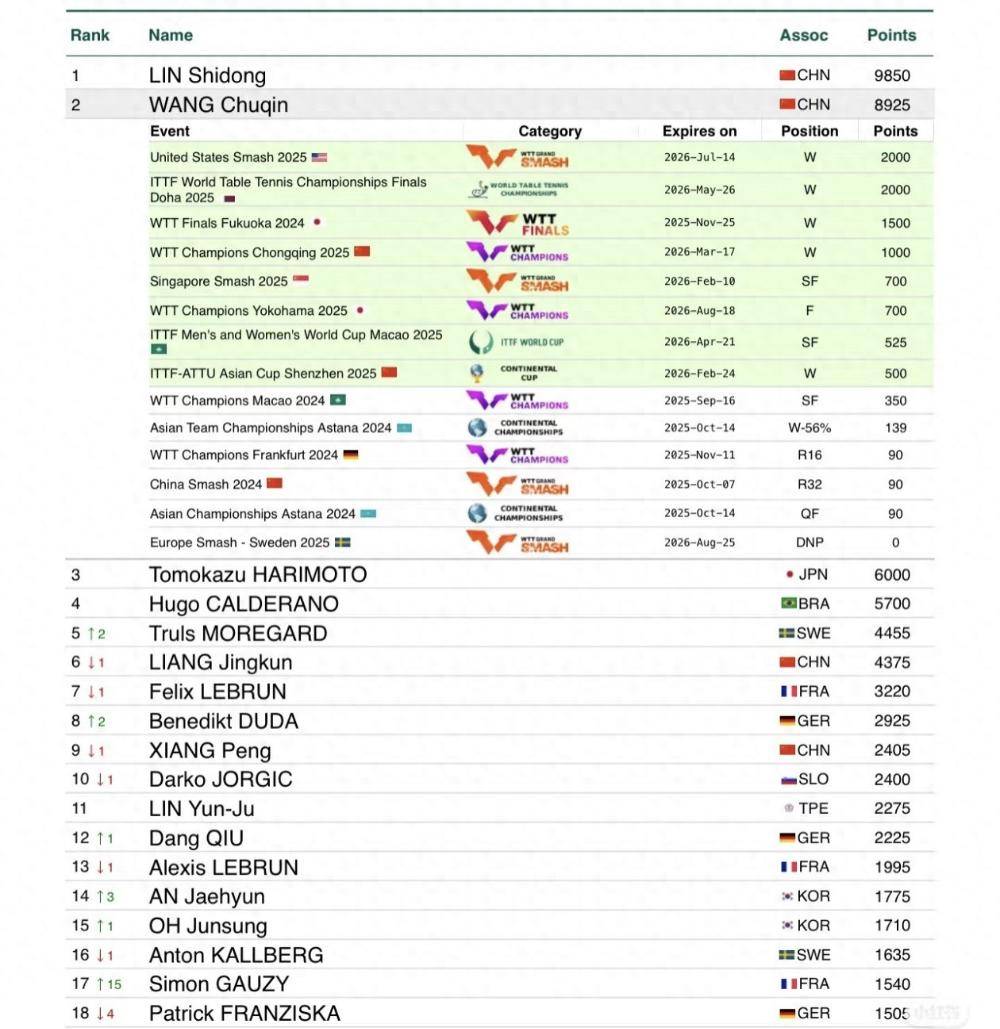Click the Expires on sub-table header
The width and height of the screenshot is (1000, 1029).
click(x=699, y=131)
